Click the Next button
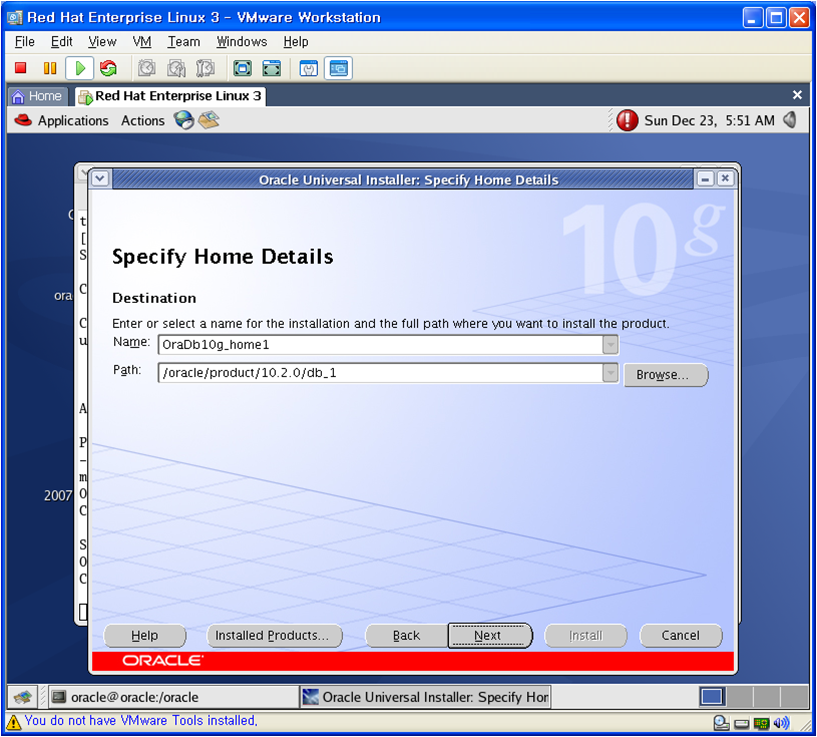Screen dimensions: 817x737 [x=490, y=635]
